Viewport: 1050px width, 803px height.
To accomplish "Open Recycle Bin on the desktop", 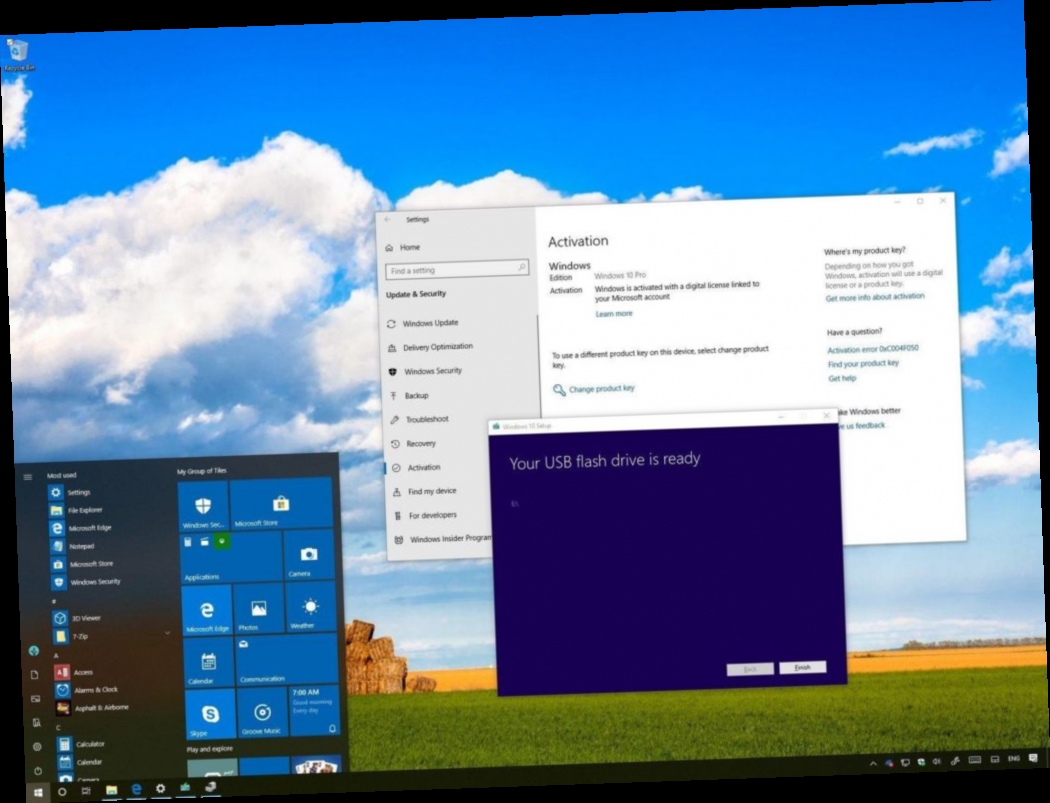I will (17, 55).
